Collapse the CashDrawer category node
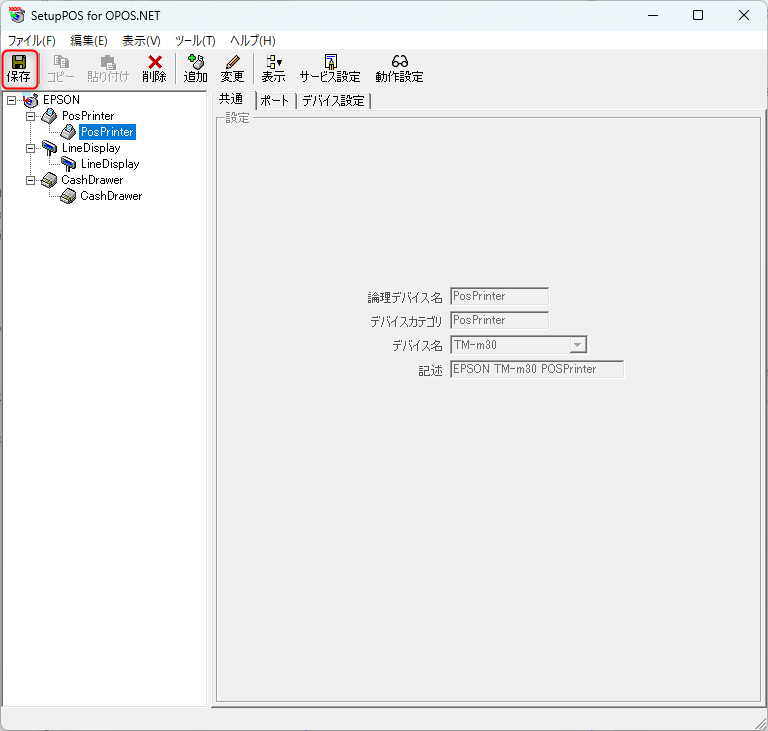The image size is (768, 731). pos(30,180)
